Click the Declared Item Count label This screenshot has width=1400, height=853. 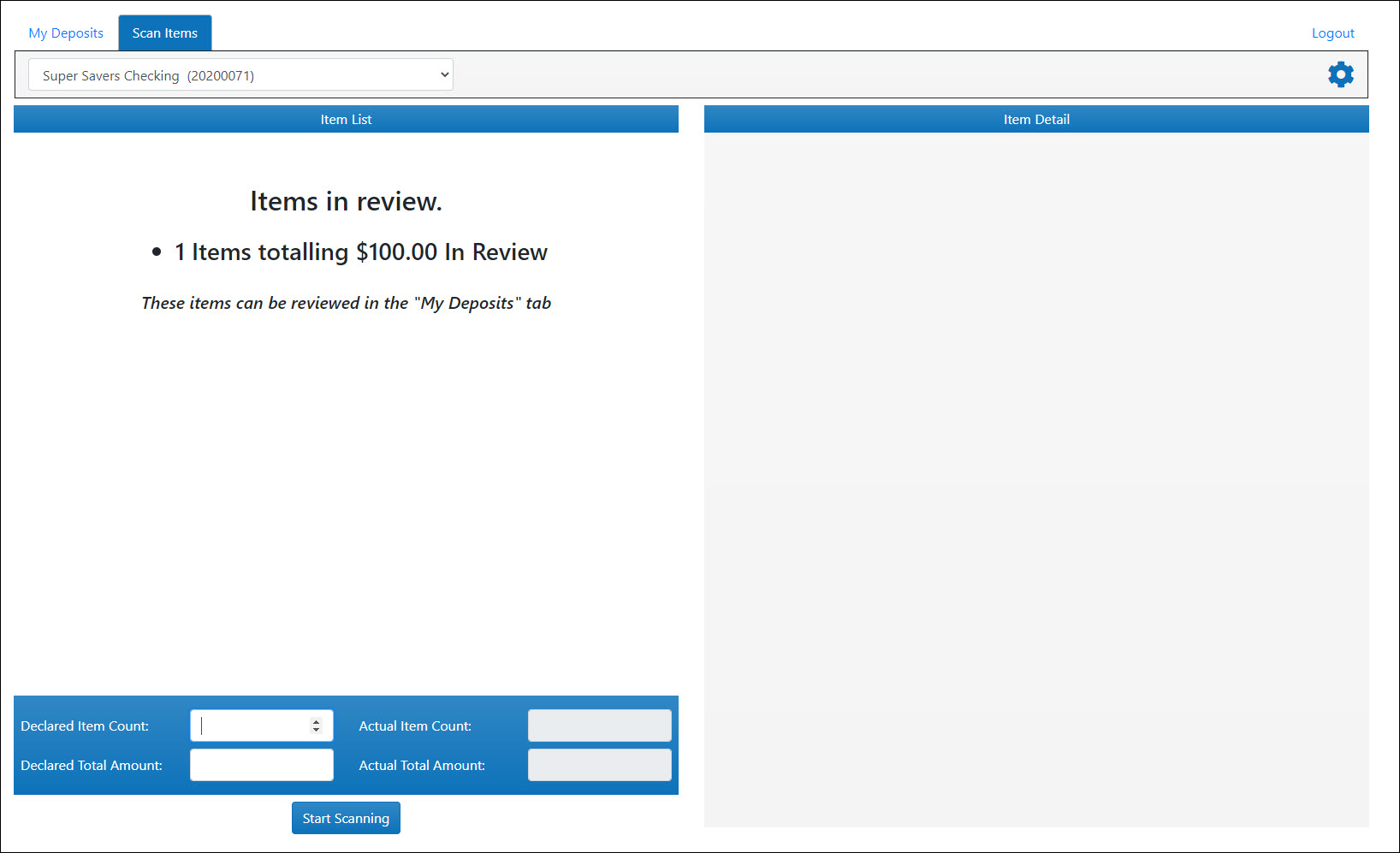[85, 726]
